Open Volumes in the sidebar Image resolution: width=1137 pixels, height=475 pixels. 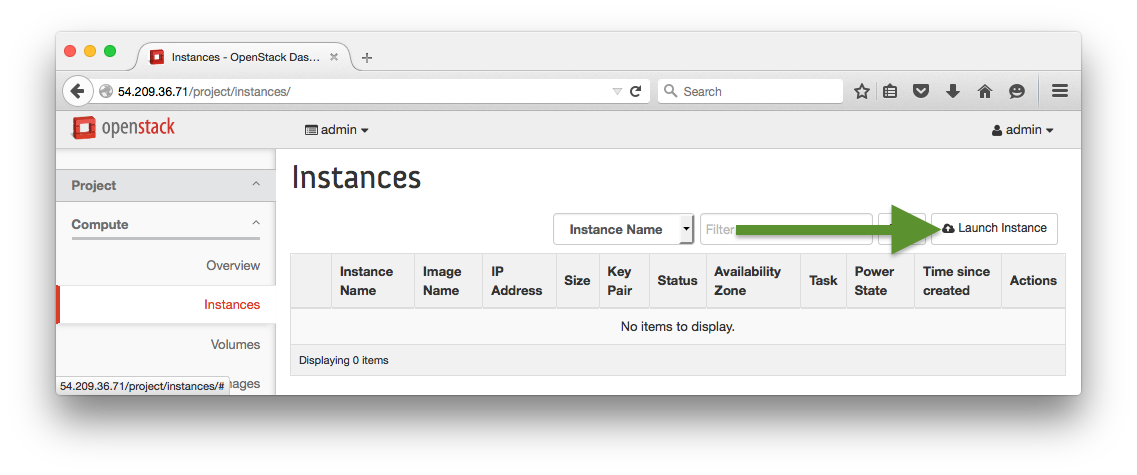pos(234,344)
